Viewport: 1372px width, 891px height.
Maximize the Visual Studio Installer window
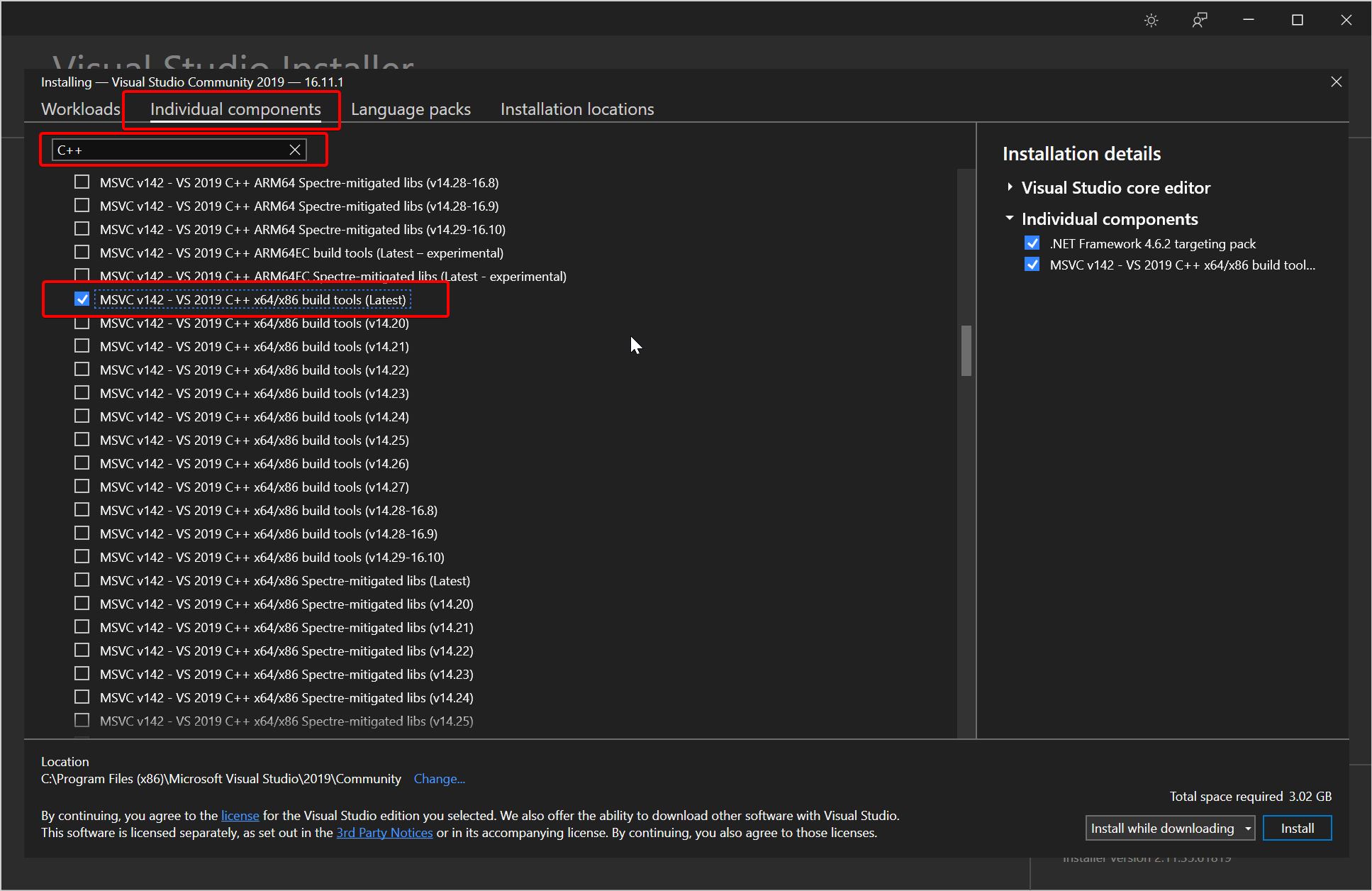coord(1298,21)
